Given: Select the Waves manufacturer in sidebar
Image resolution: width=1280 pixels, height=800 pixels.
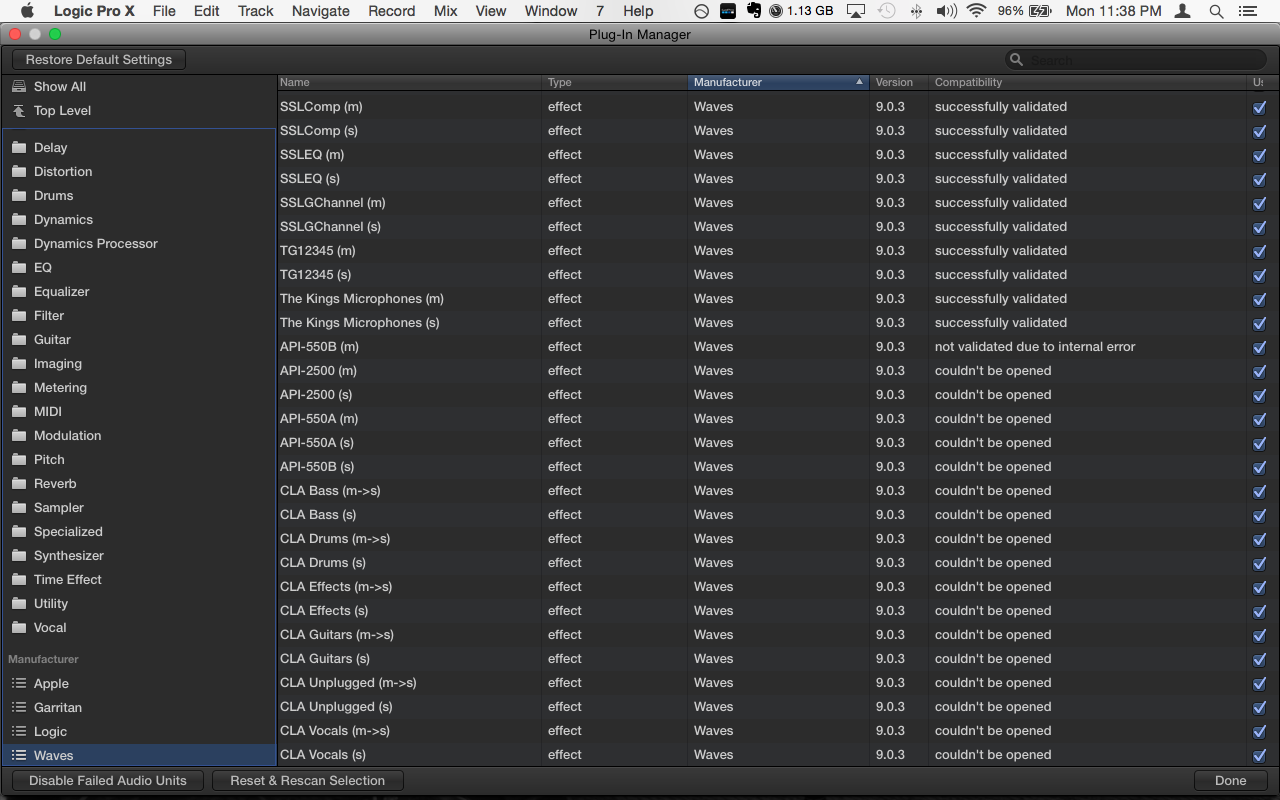Looking at the screenshot, I should (x=139, y=755).
